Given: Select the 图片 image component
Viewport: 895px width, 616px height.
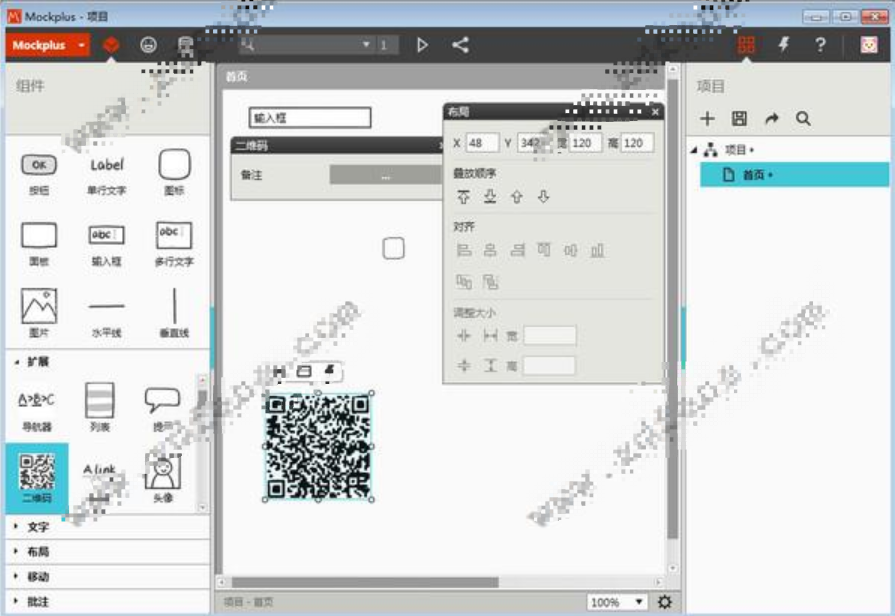Looking at the screenshot, I should [39, 312].
